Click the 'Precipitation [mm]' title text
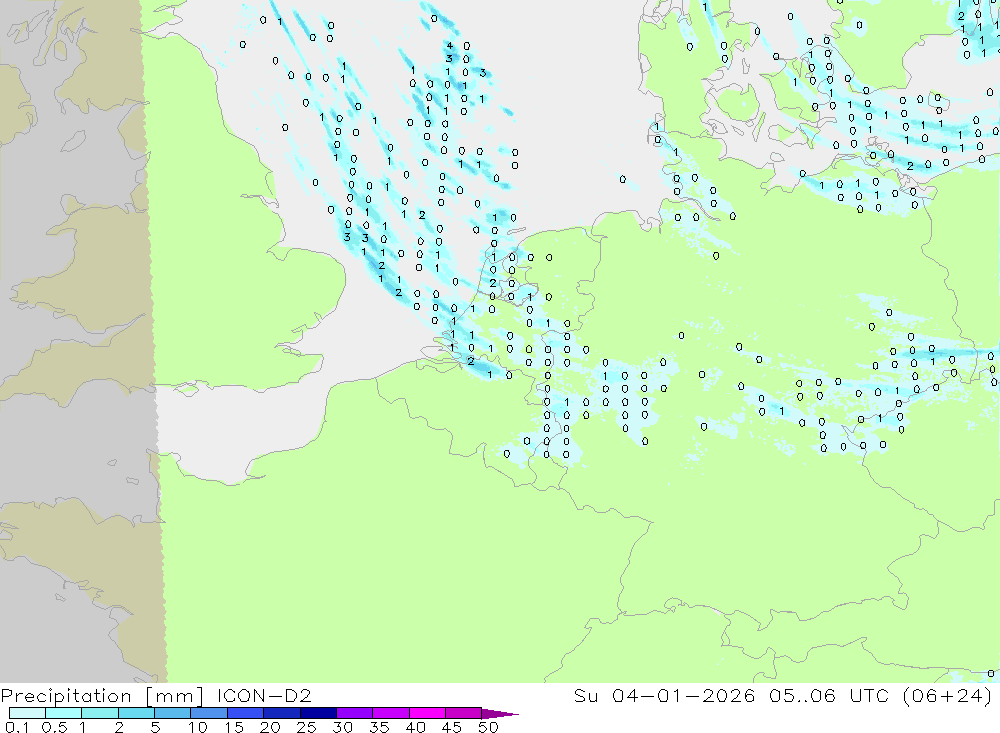Image resolution: width=1000 pixels, height=733 pixels. pos(102,696)
